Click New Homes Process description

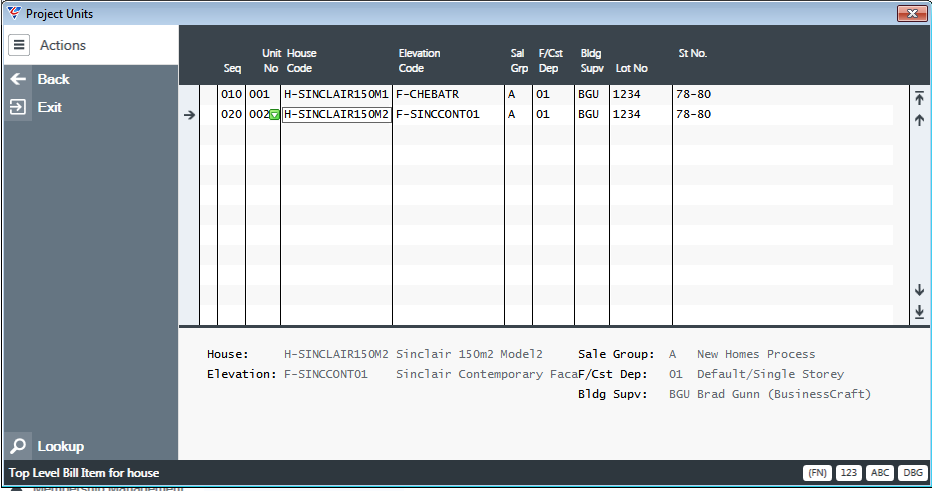tap(755, 354)
